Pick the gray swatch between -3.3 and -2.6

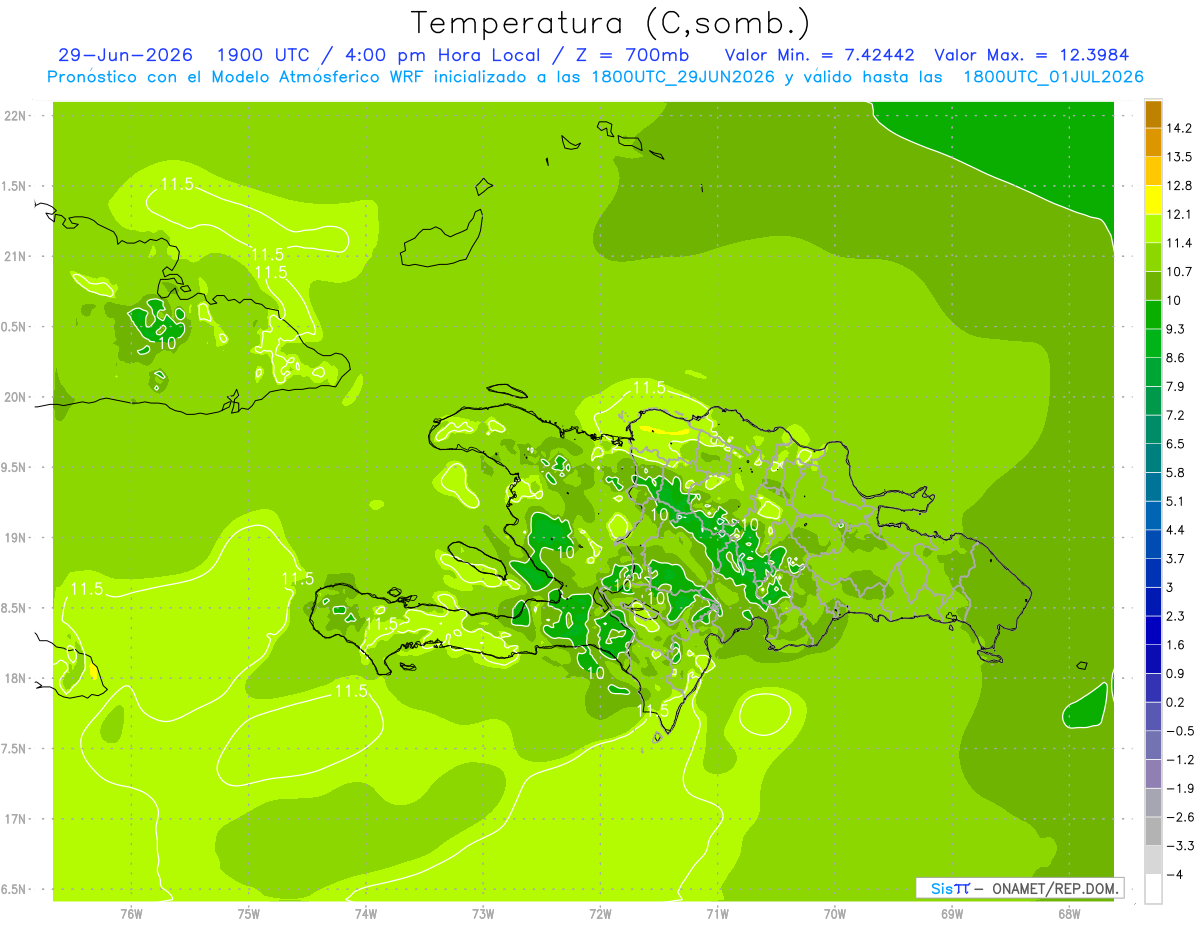[x=1153, y=830]
